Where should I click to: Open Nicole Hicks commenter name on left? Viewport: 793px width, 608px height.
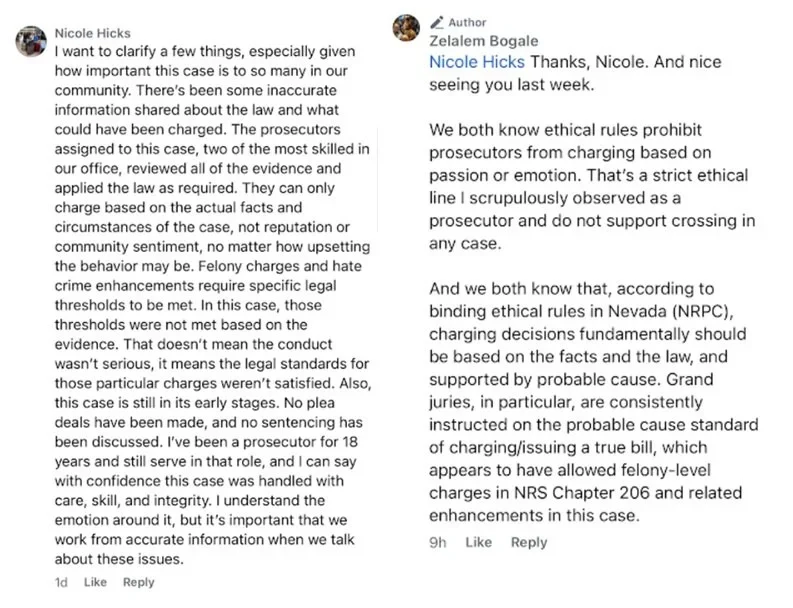tap(93, 33)
